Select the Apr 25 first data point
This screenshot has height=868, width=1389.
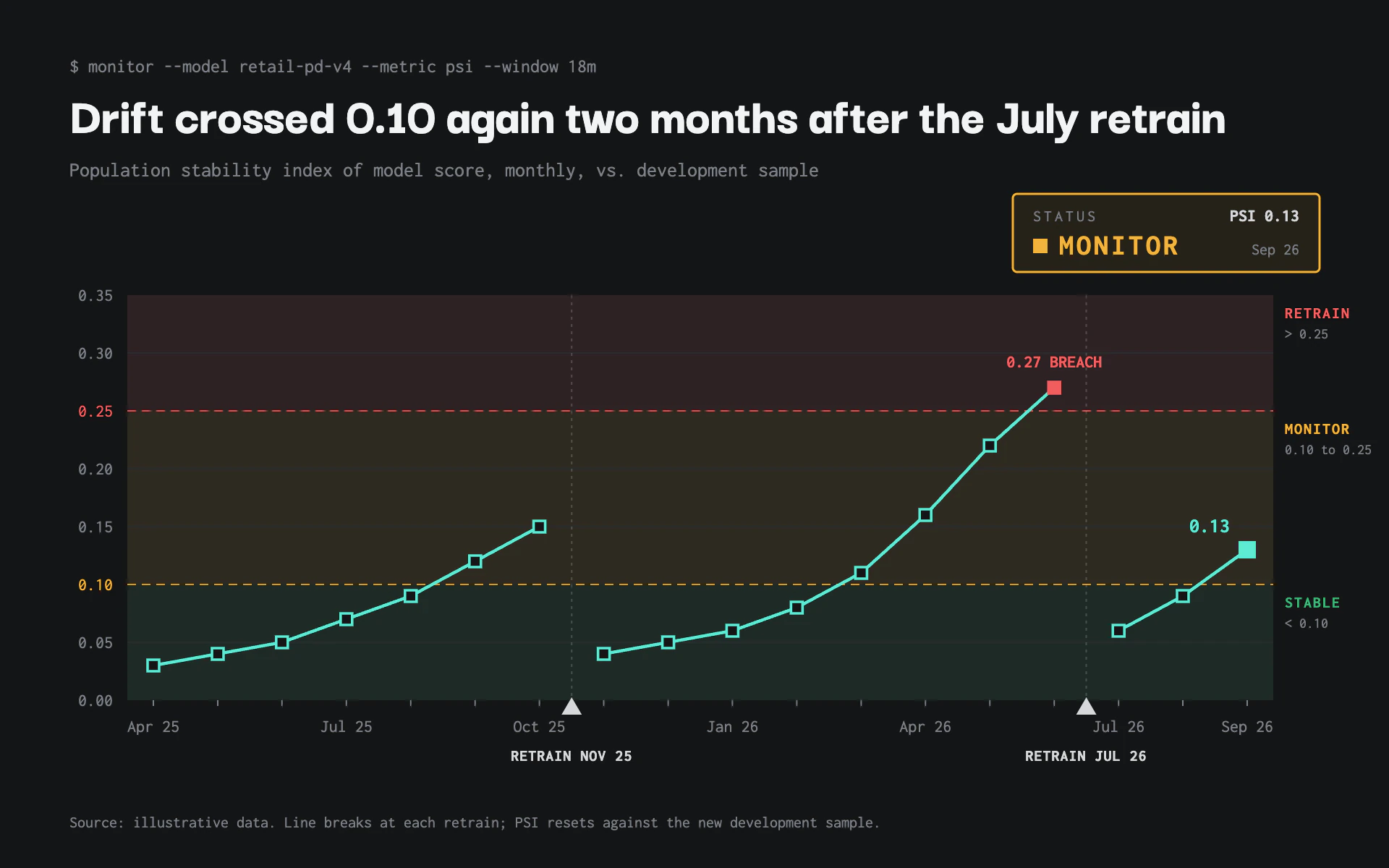(153, 665)
